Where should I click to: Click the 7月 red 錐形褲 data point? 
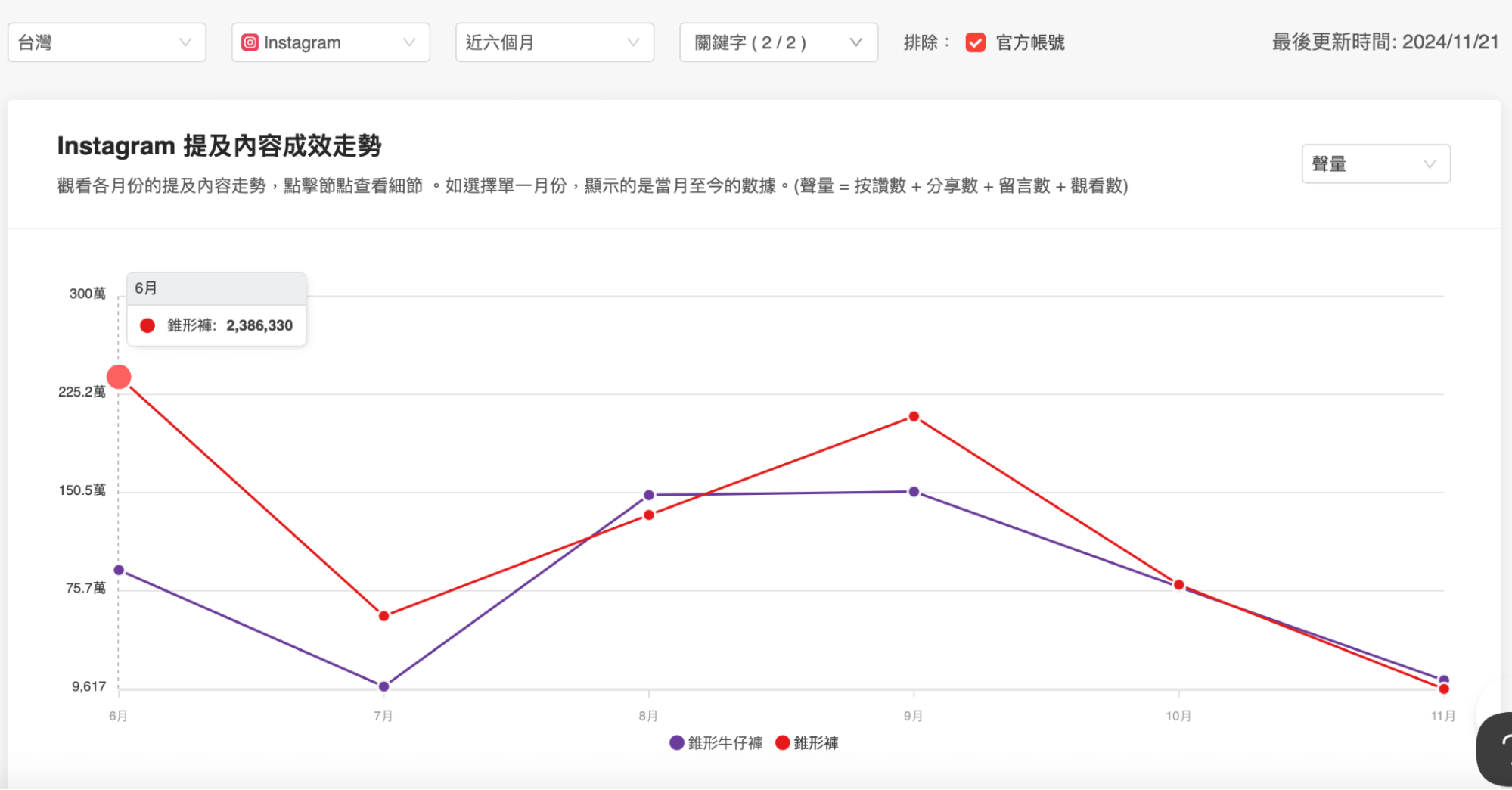click(x=383, y=616)
